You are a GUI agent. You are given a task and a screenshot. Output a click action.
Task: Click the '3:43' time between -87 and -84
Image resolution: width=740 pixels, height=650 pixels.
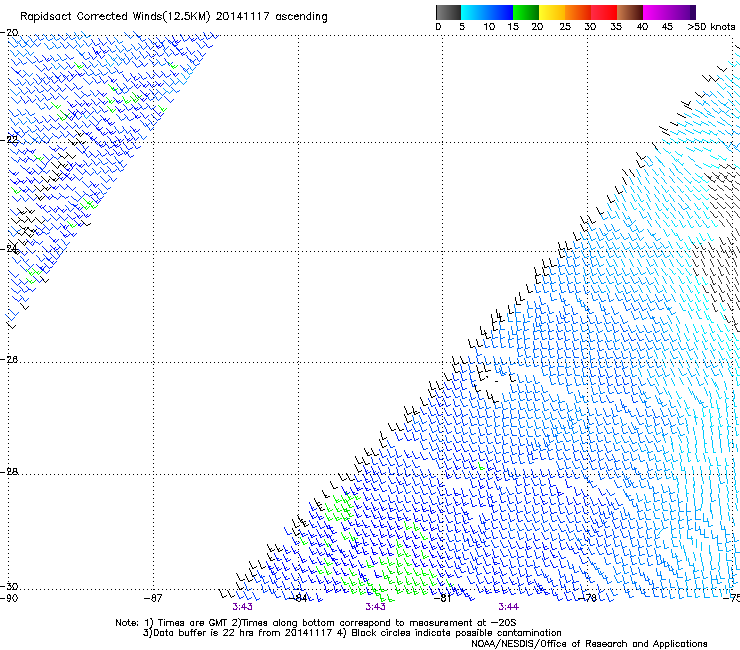click(242, 607)
